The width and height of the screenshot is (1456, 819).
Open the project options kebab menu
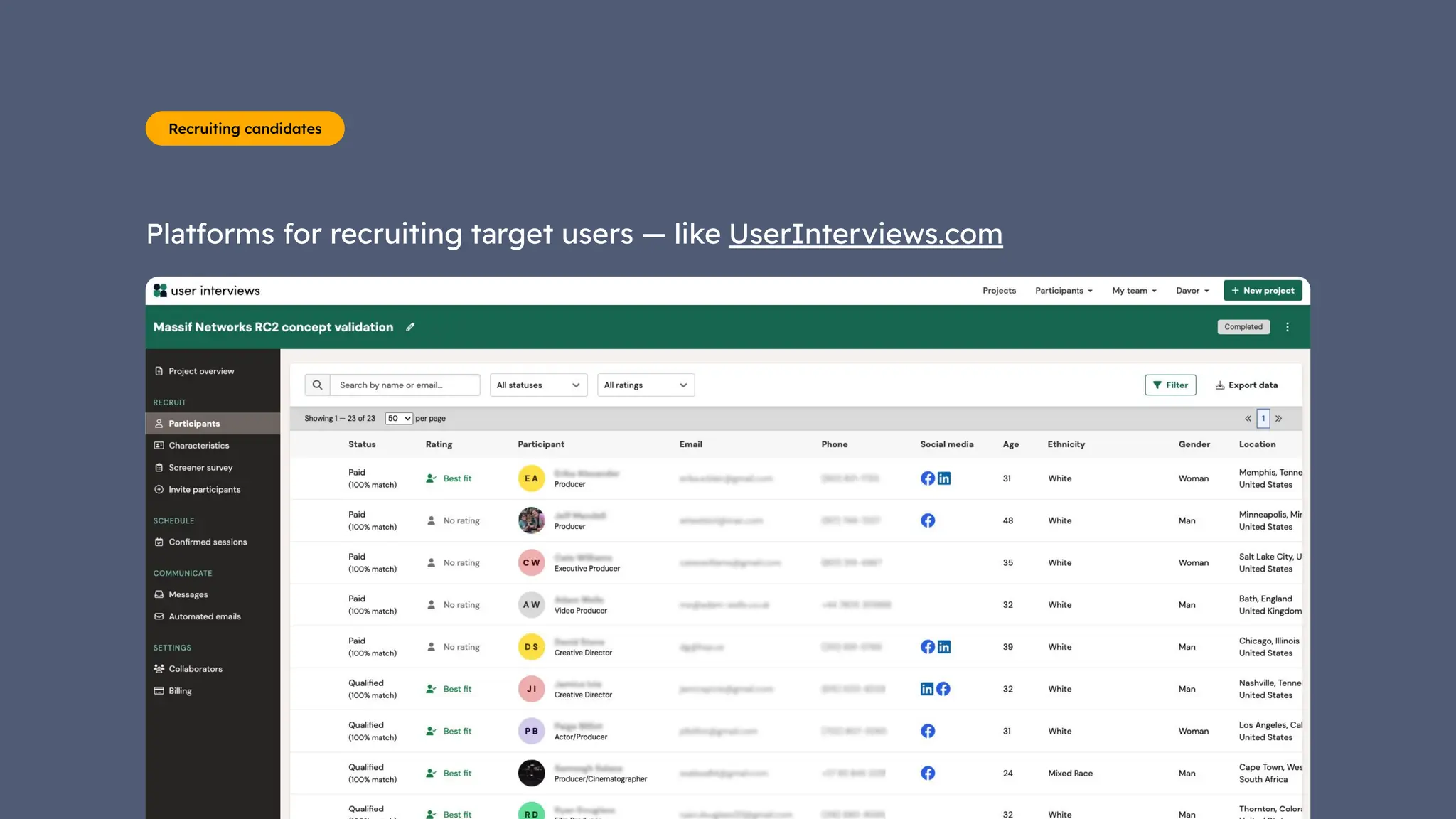pyautogui.click(x=1288, y=327)
